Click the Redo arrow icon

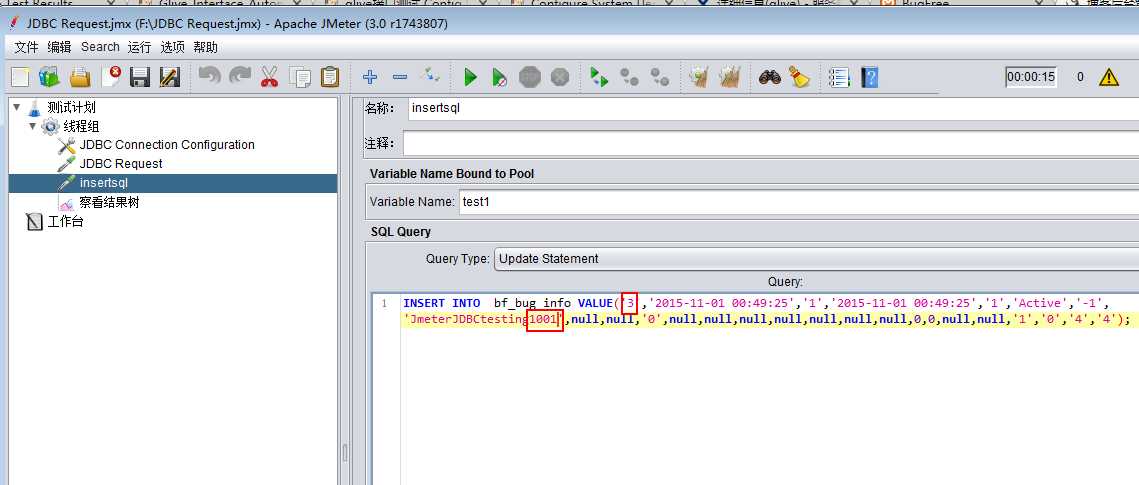[x=239, y=76]
